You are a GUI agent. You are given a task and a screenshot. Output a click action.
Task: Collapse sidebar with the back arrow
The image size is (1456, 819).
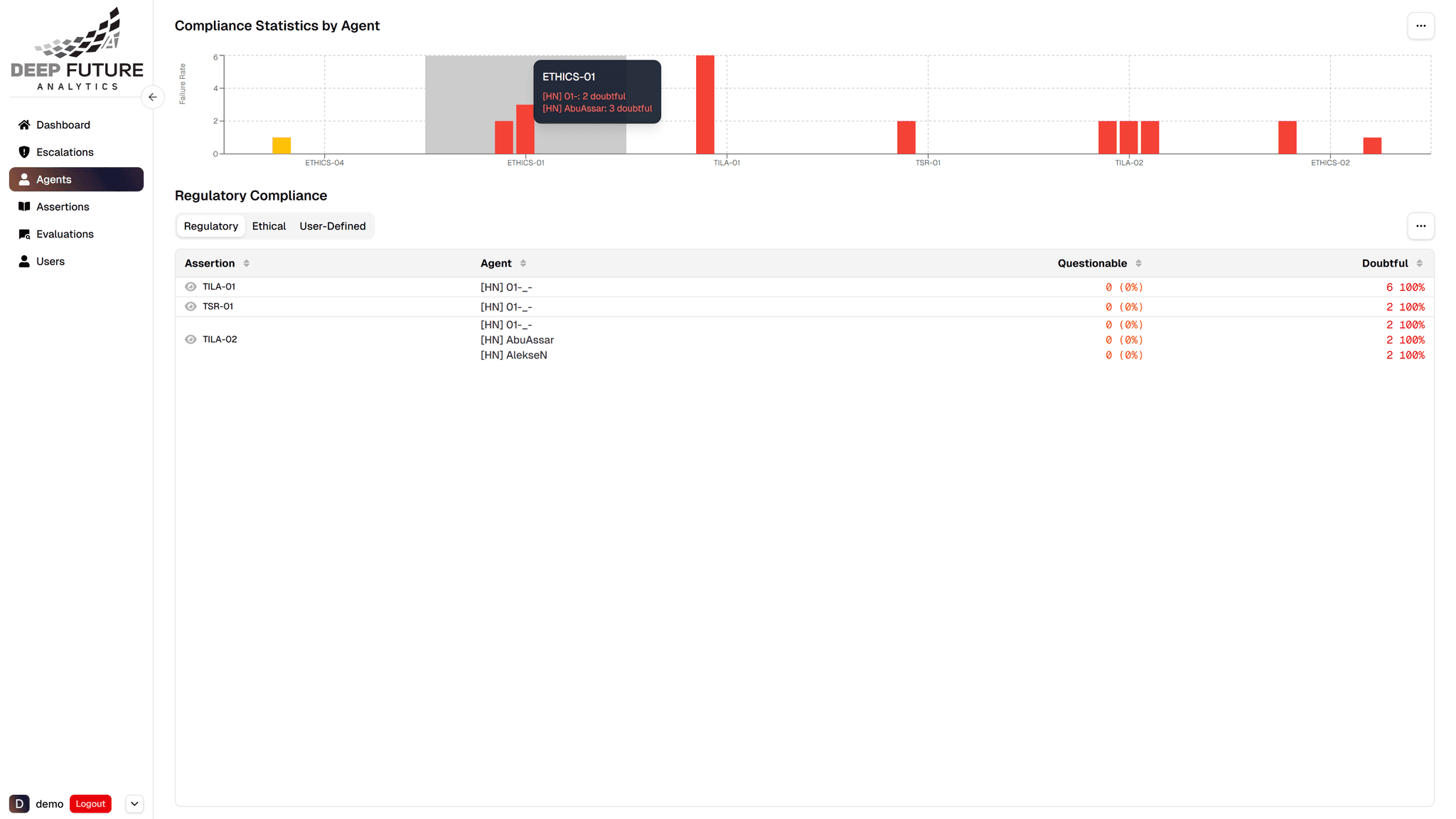[153, 97]
